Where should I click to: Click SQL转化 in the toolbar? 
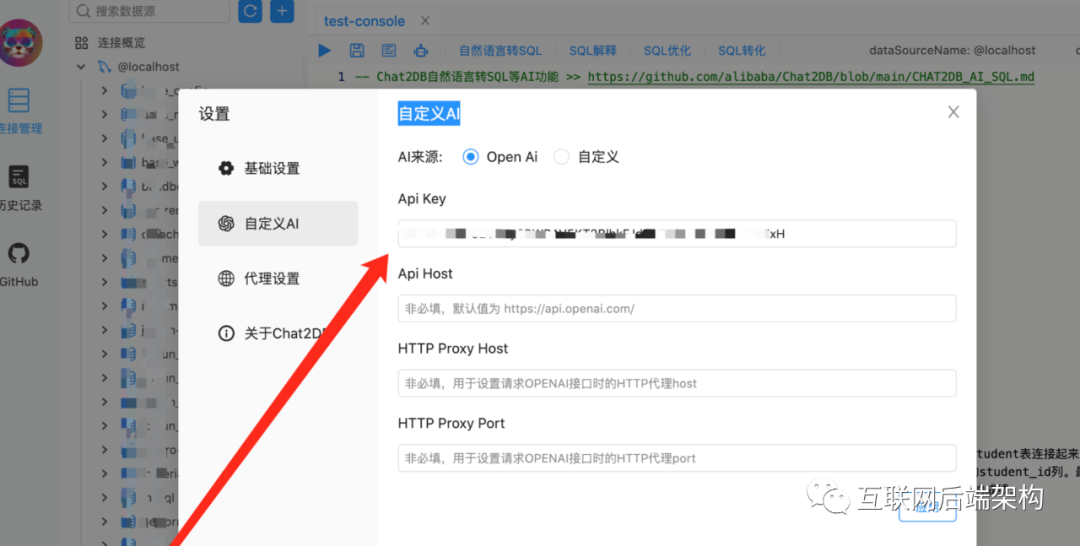coord(742,51)
